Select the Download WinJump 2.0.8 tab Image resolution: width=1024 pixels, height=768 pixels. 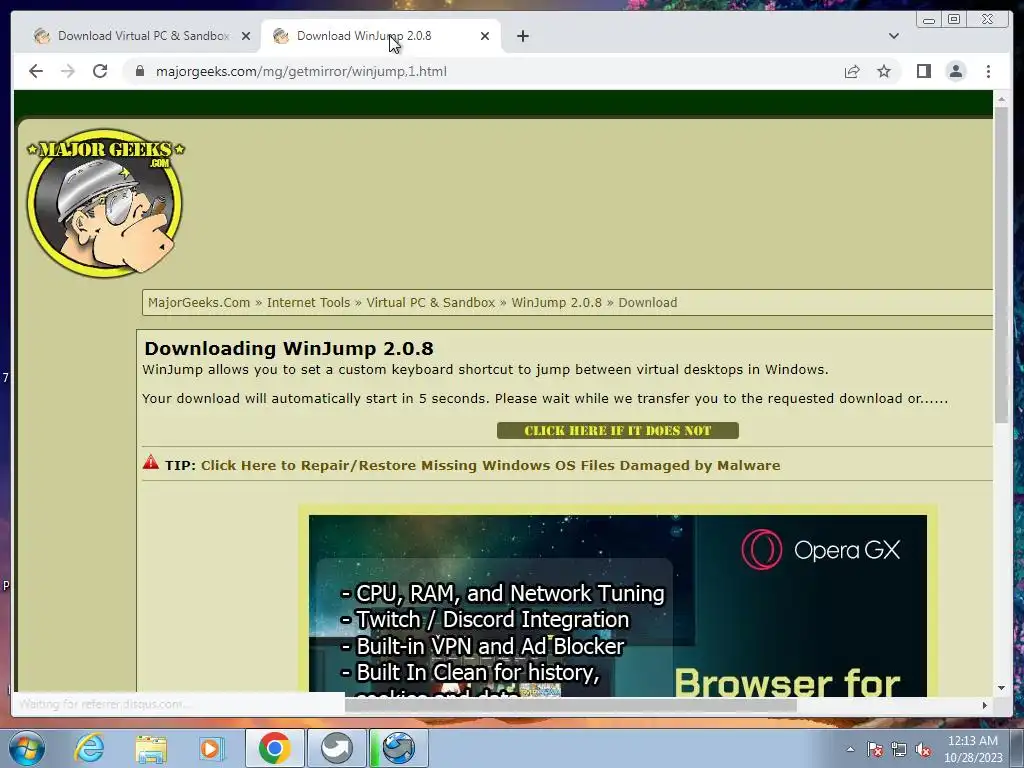point(381,36)
